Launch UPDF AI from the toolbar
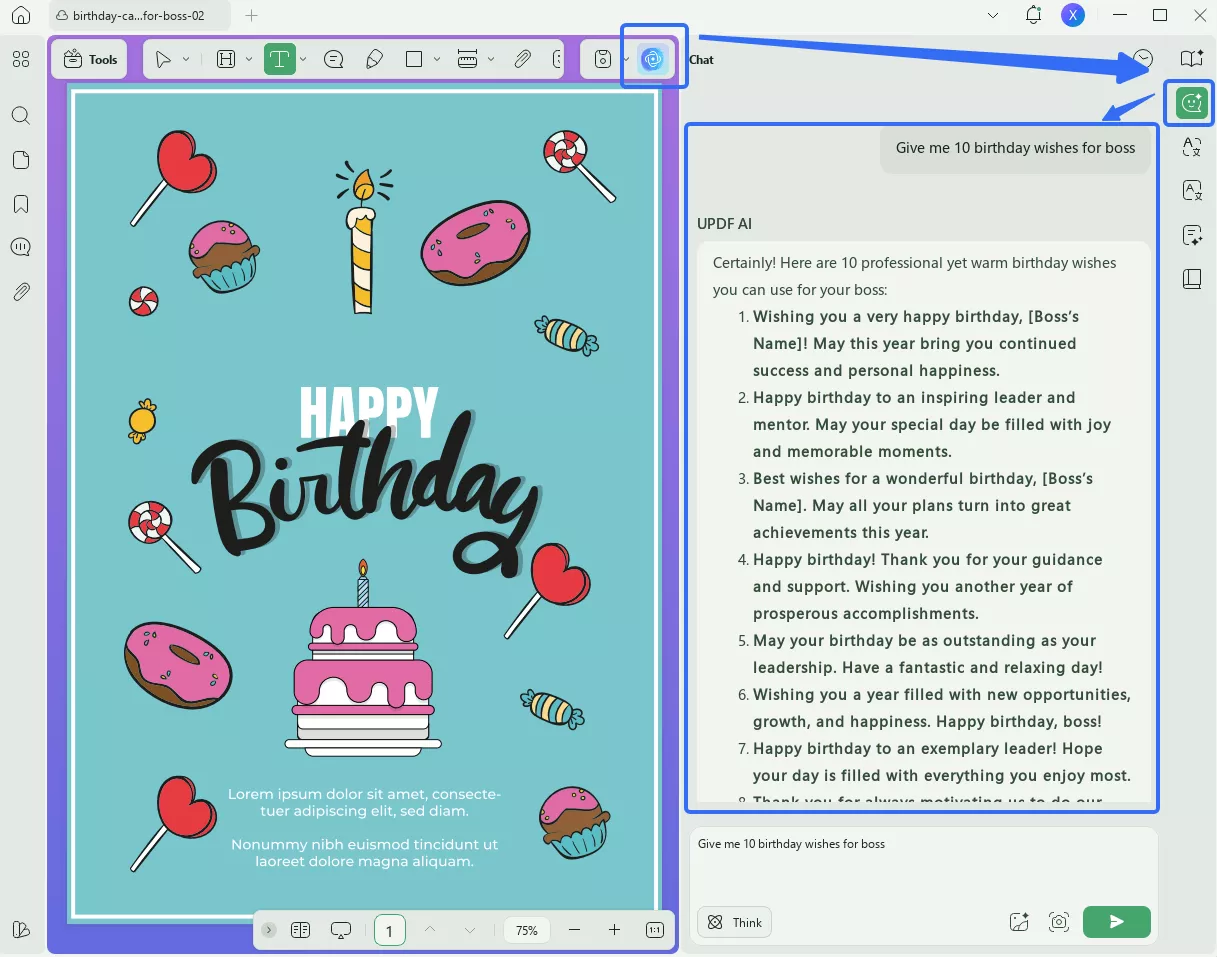Screen dimensions: 1217x957 pos(650,59)
